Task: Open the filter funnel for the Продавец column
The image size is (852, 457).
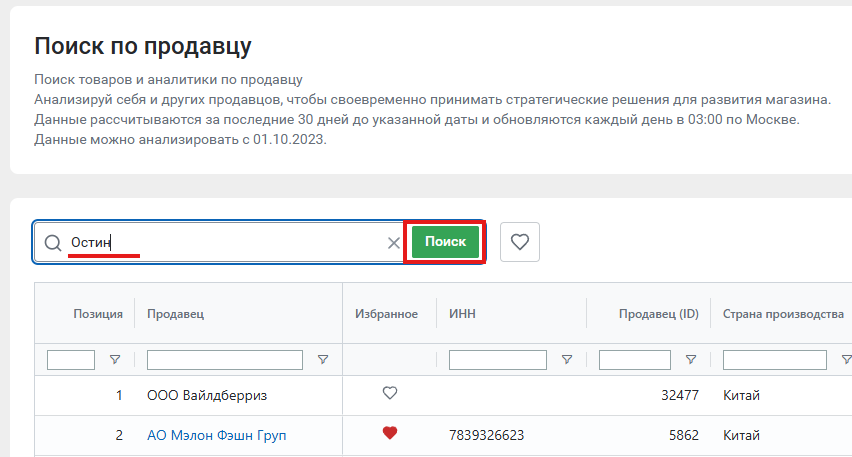Action: pos(322,360)
